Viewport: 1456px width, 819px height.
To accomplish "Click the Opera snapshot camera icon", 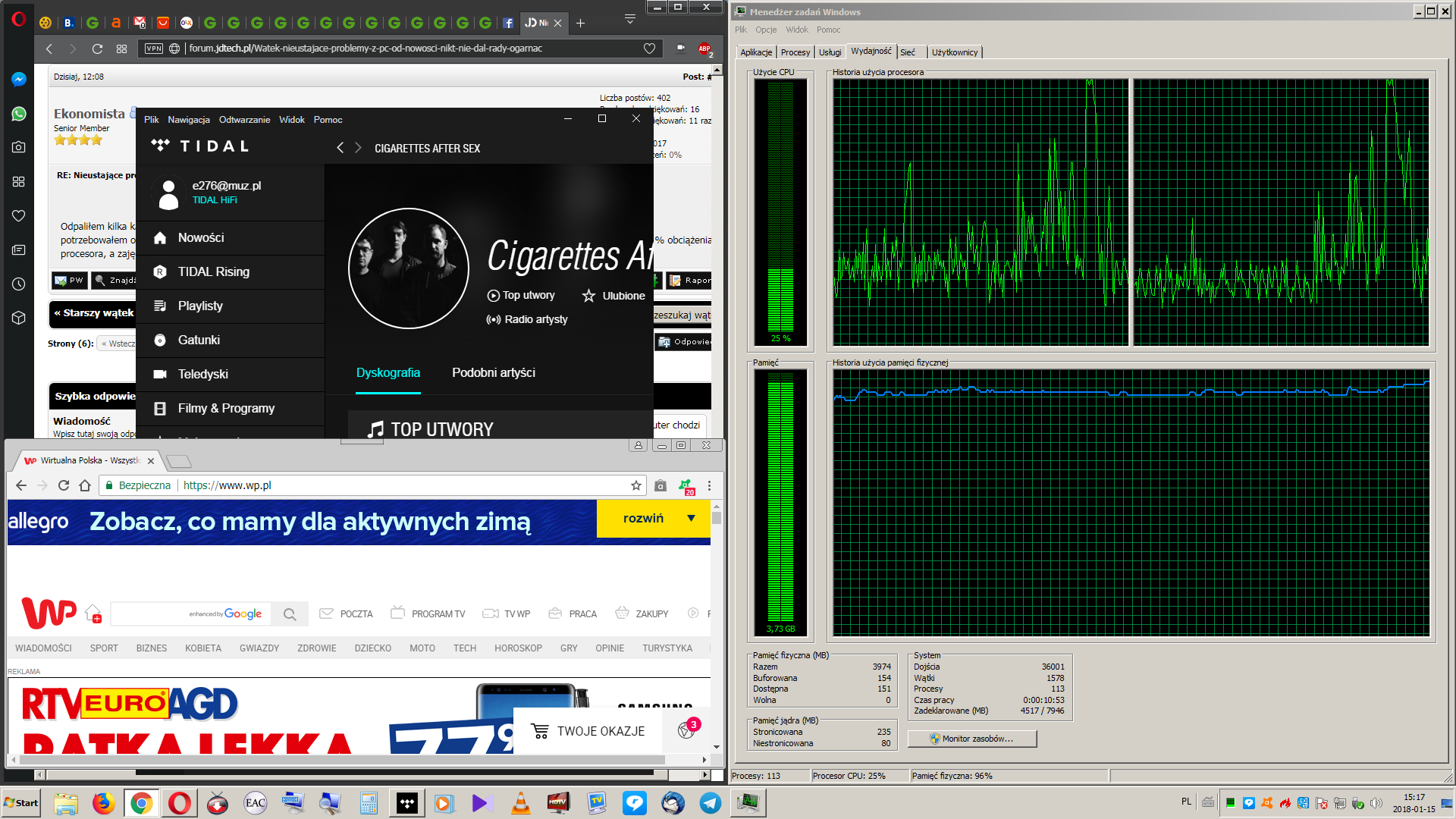I will tap(19, 147).
